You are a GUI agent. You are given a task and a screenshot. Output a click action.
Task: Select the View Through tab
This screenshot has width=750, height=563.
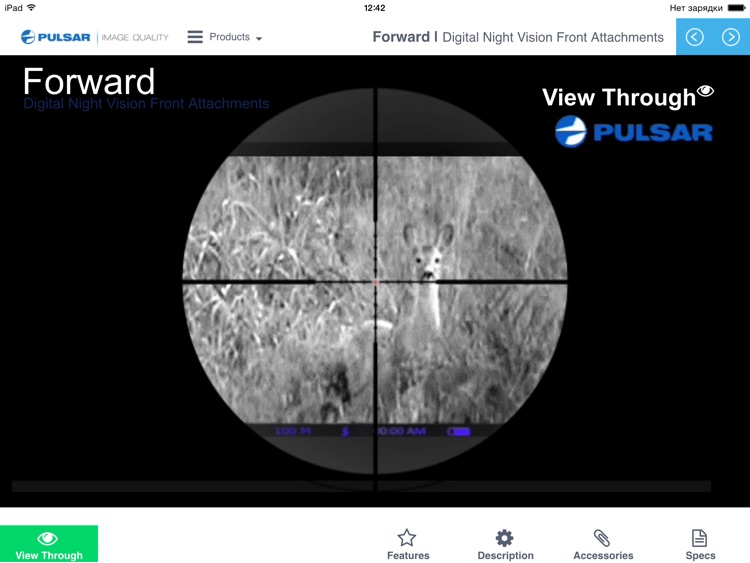click(49, 544)
